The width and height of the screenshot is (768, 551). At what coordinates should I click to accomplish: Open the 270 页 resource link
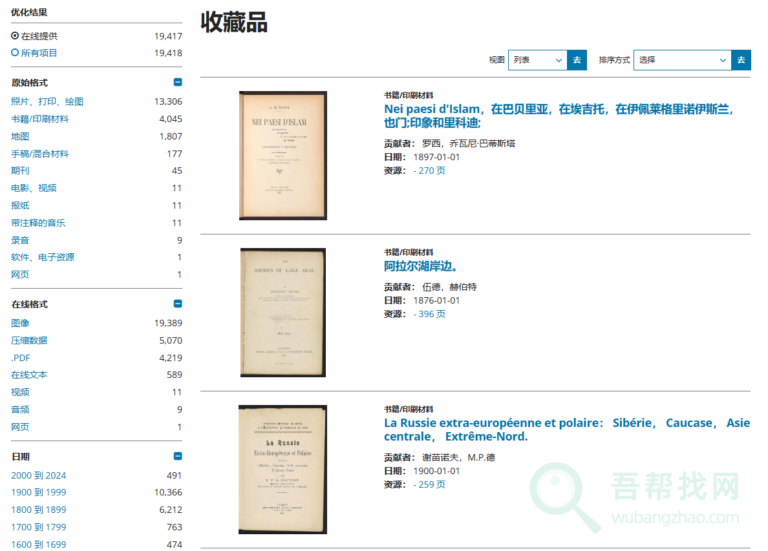tap(430, 170)
